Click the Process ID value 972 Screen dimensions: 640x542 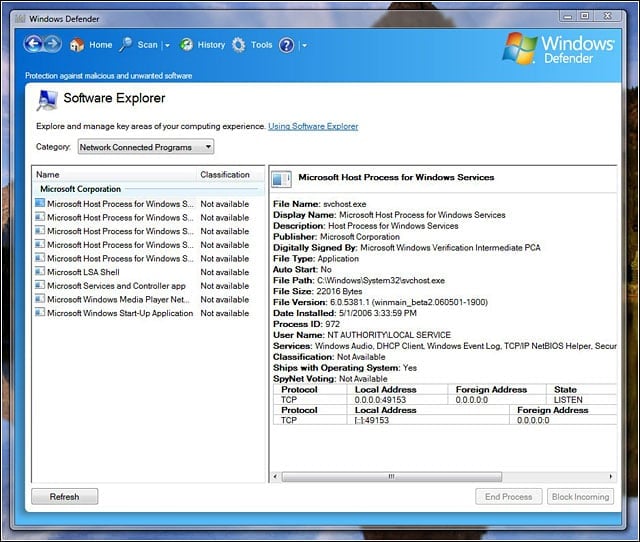pos(332,324)
